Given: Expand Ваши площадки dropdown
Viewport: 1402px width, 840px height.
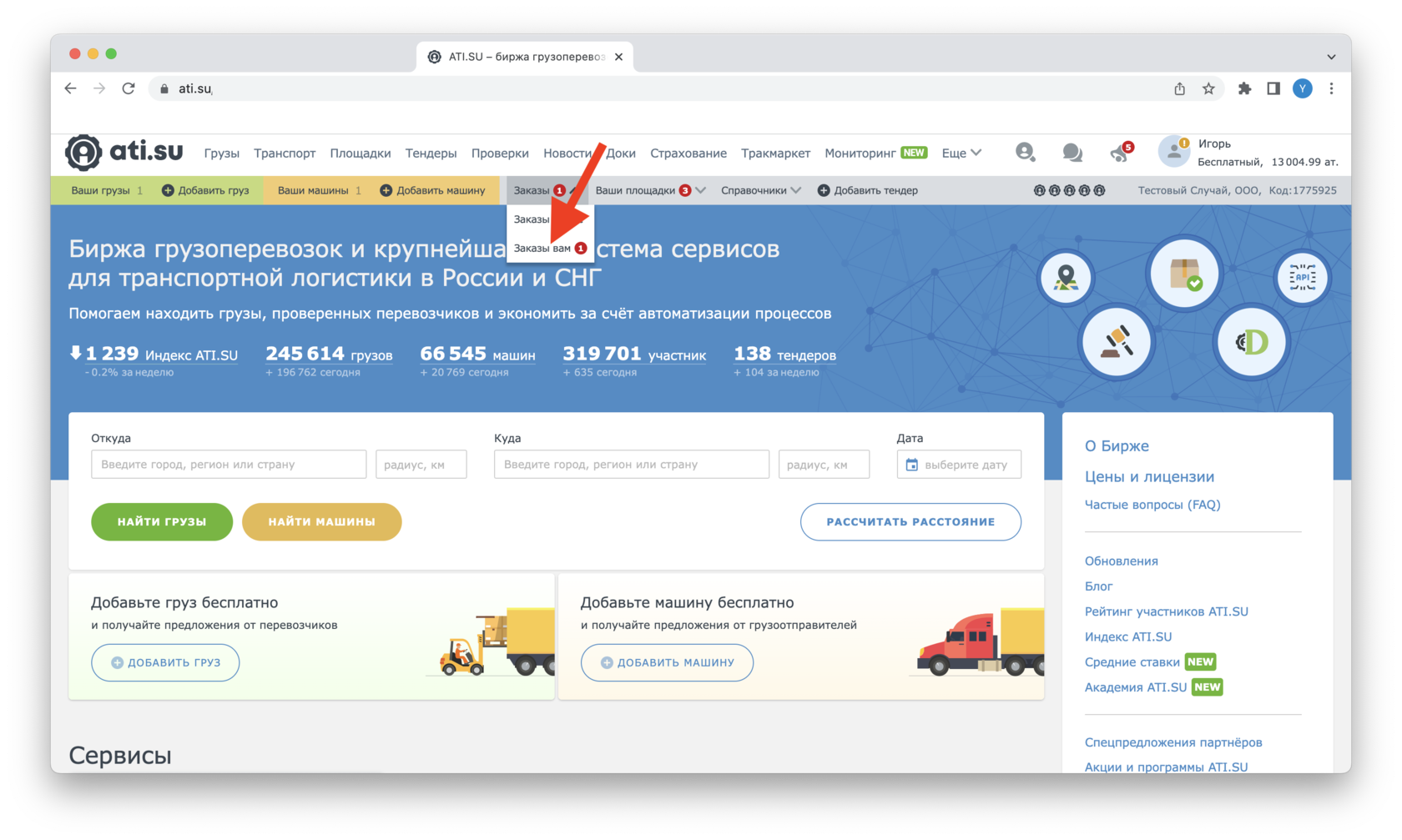Looking at the screenshot, I should (650, 190).
